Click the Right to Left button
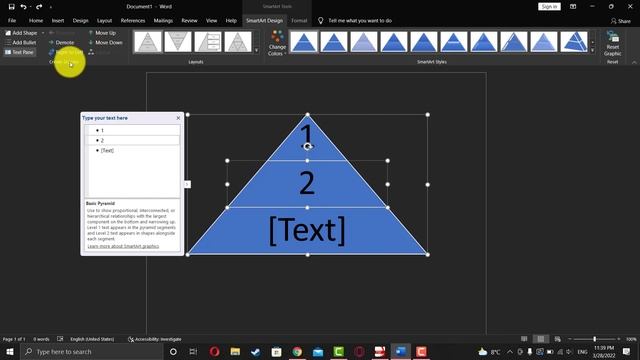 pos(66,52)
